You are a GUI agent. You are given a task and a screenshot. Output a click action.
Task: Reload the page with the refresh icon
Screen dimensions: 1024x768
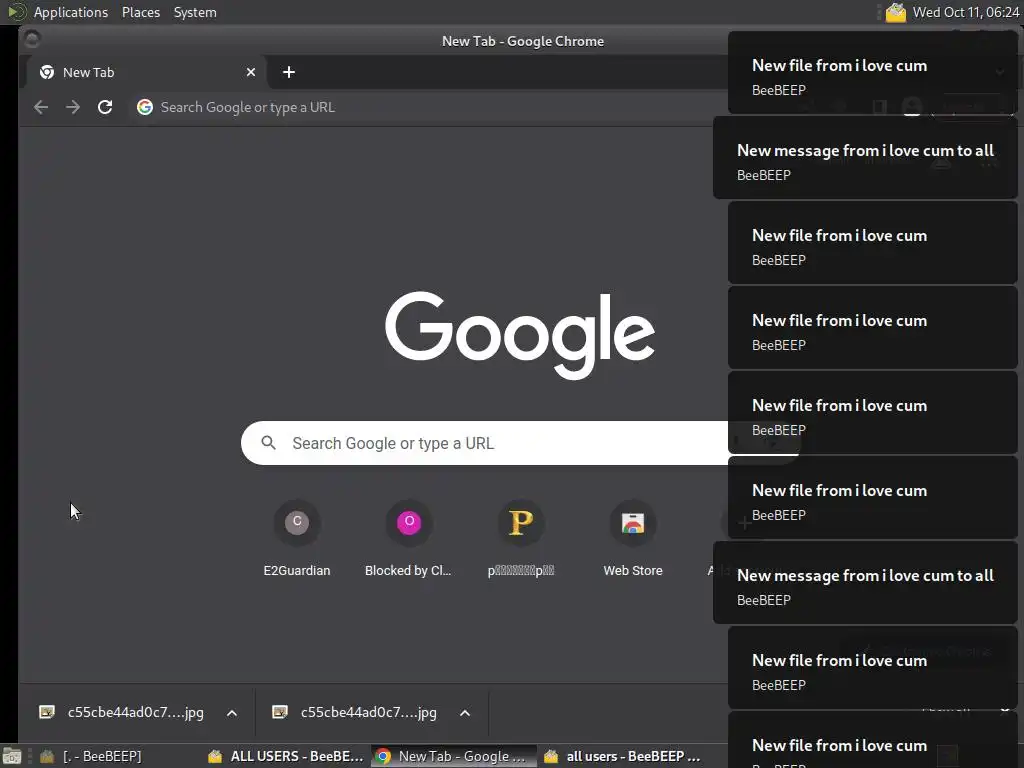click(x=105, y=107)
